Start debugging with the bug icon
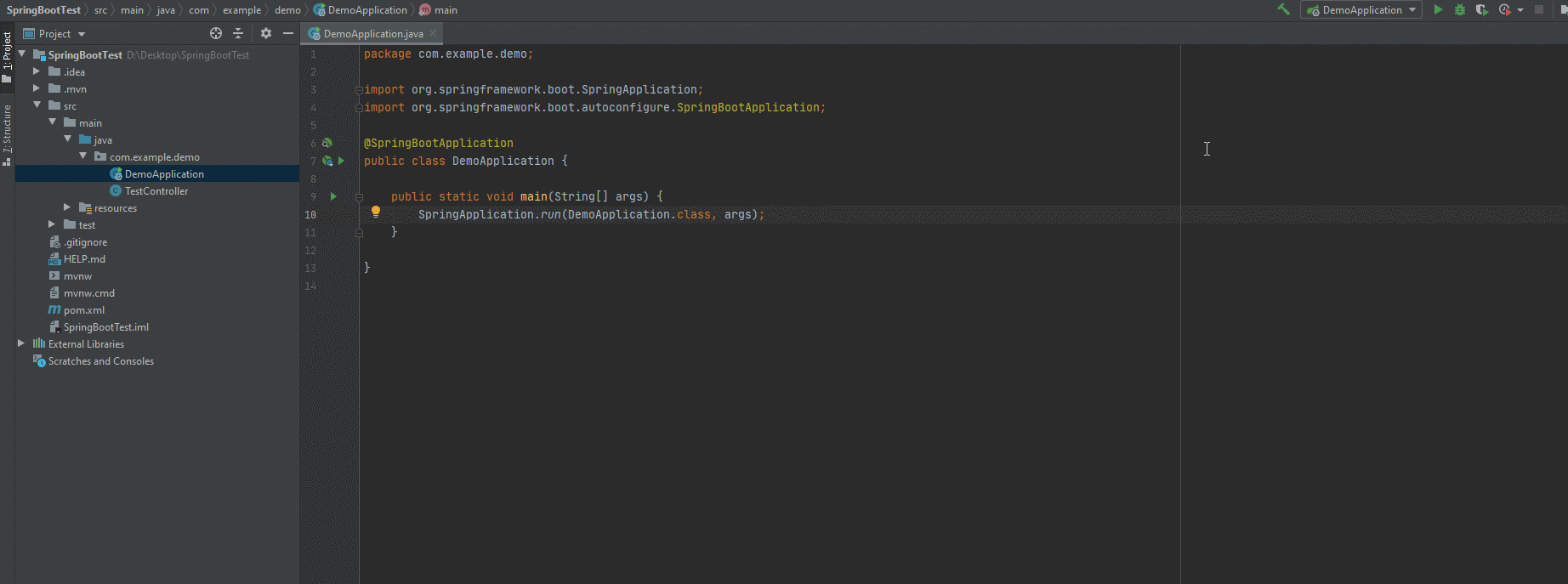The image size is (1568, 584). click(x=1460, y=10)
